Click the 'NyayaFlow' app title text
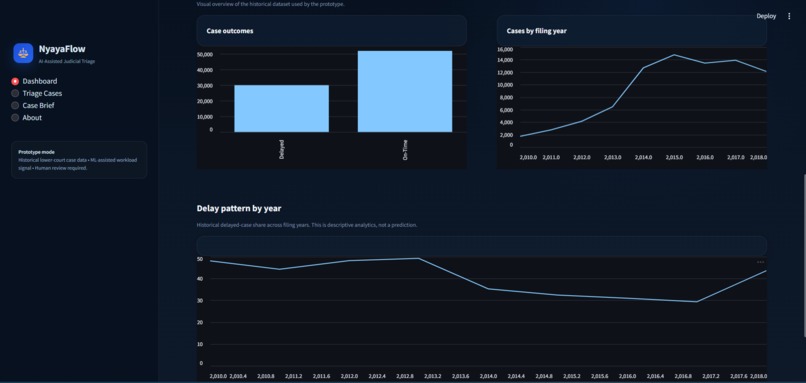Viewport: 806px width, 383px height. pyautogui.click(x=62, y=49)
